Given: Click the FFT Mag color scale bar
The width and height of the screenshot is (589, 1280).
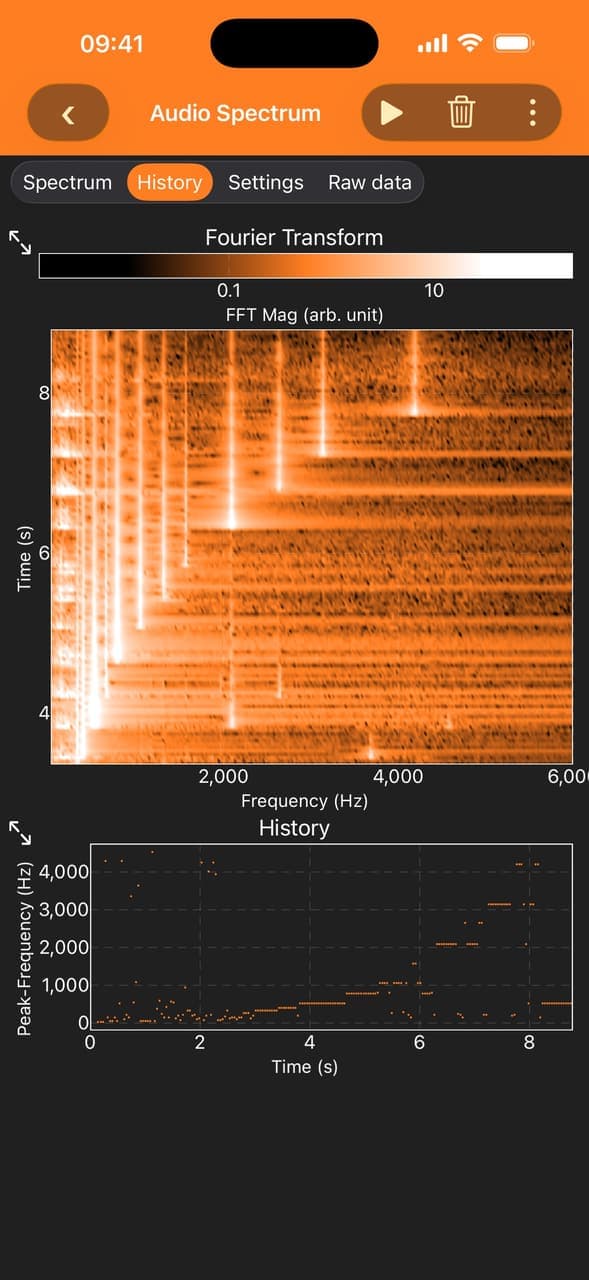Looking at the screenshot, I should (x=306, y=265).
